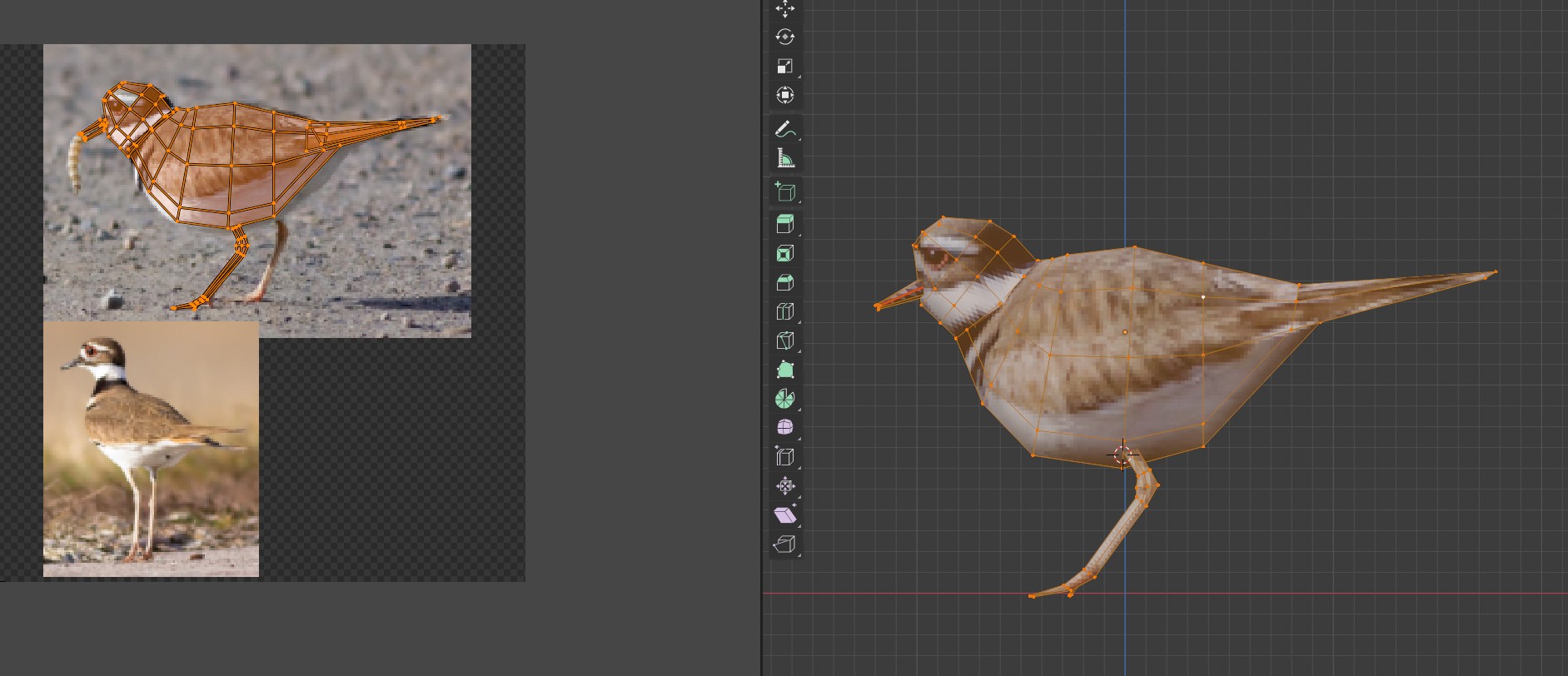This screenshot has height=676, width=1568.
Task: Activate the Bevel tool
Action: 784,282
